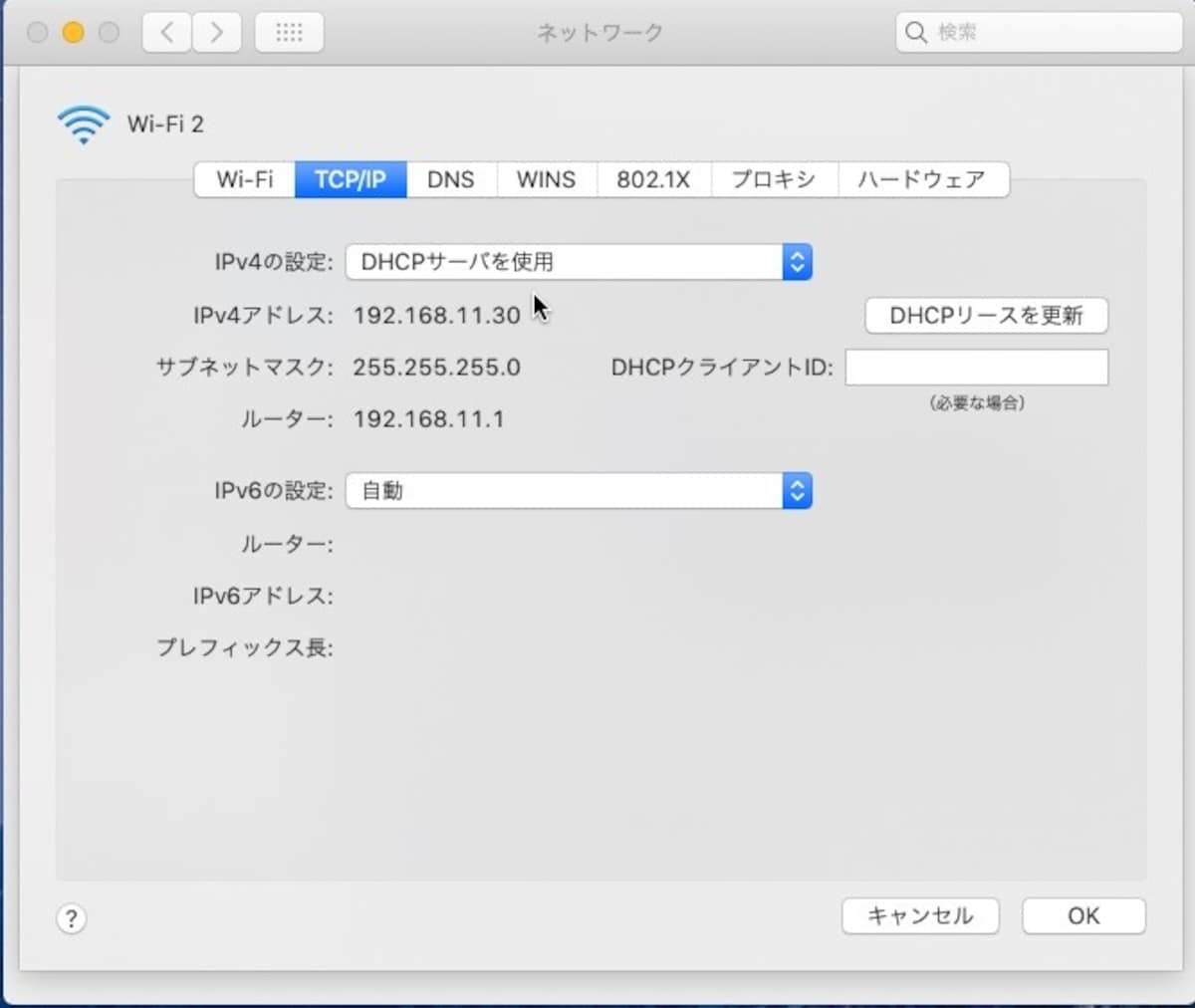This screenshot has height=1008, width=1195.
Task: Open help with question mark button
Action: pos(71,918)
